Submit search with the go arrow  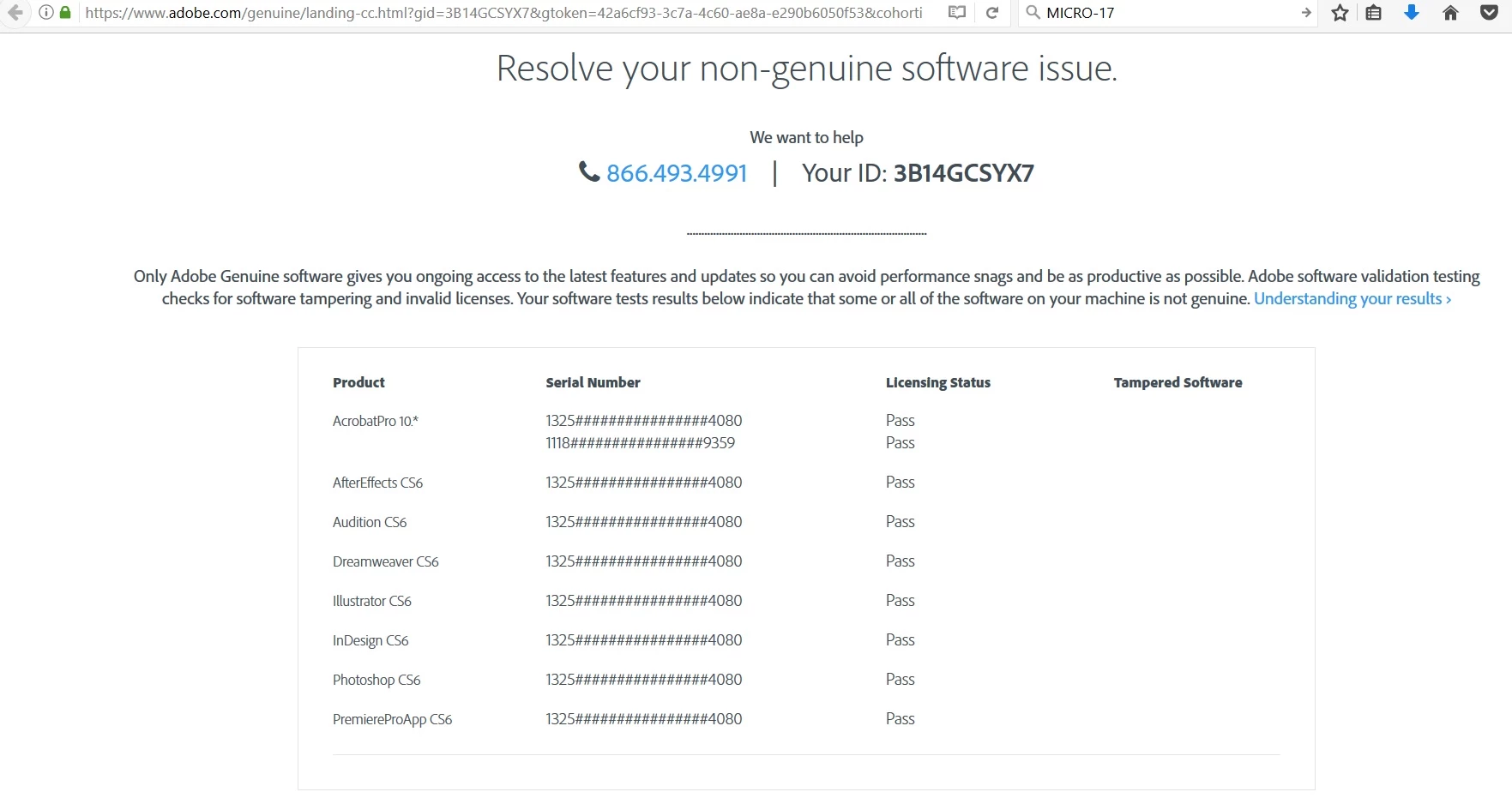coord(1306,13)
